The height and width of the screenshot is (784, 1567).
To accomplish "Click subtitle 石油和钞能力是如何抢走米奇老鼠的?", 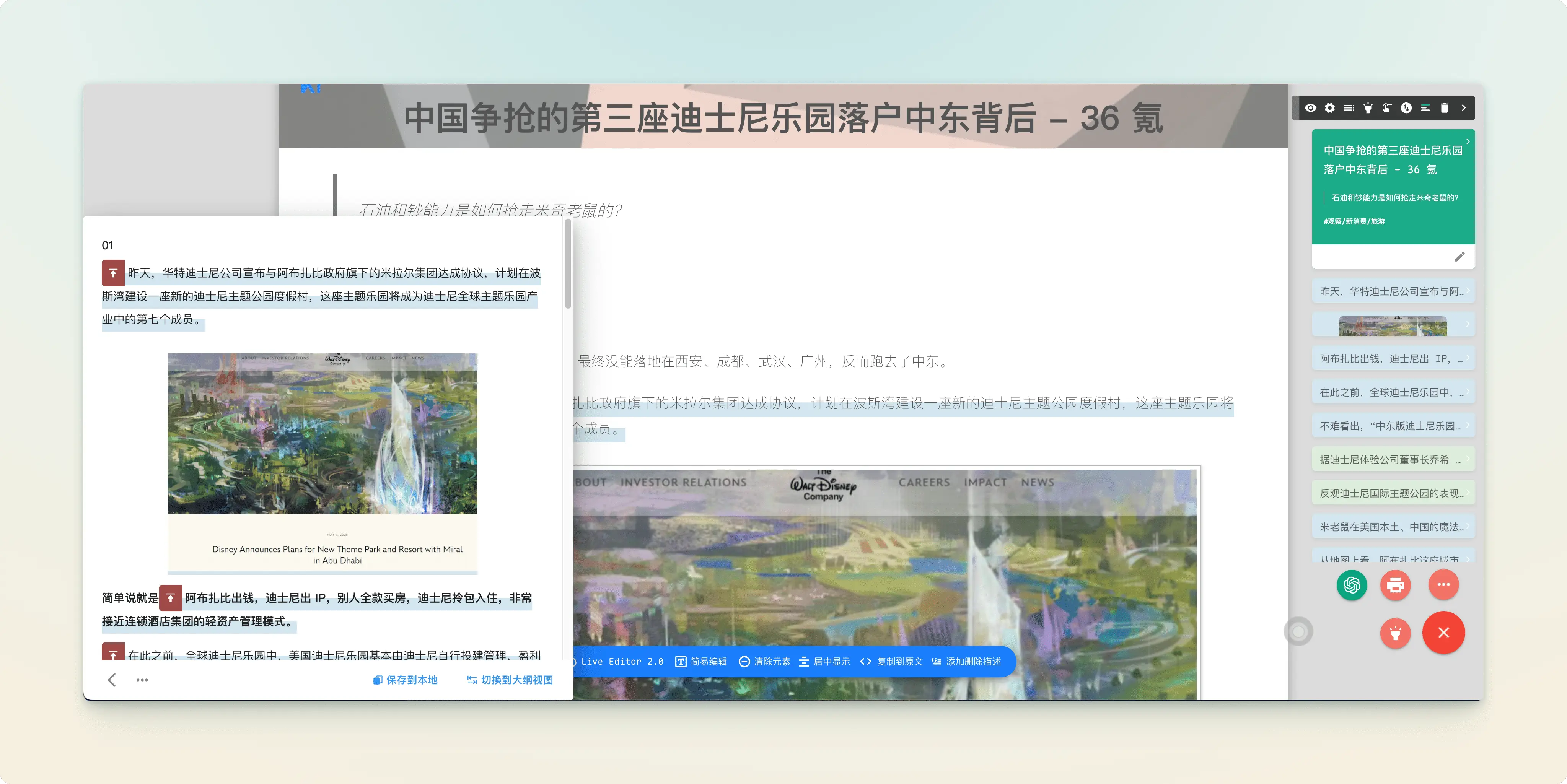I will click(x=490, y=210).
